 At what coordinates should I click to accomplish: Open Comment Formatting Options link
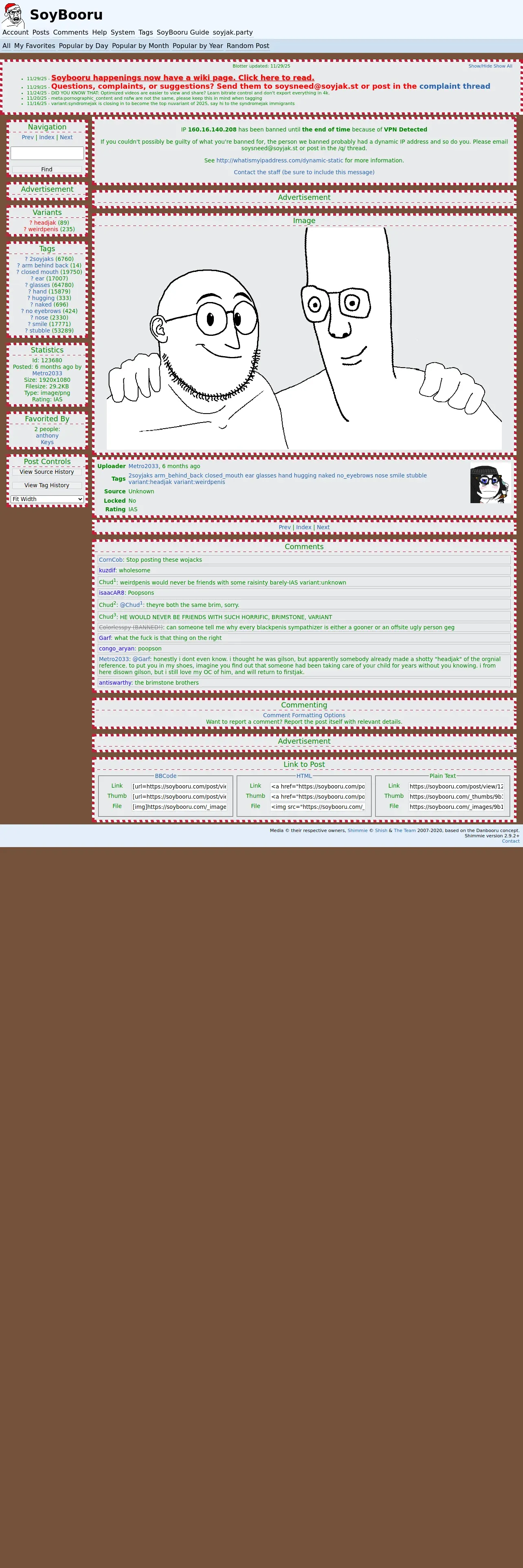(x=304, y=715)
